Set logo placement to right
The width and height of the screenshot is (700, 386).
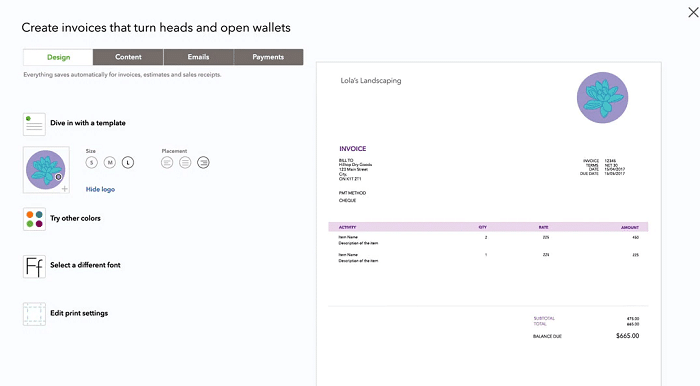click(203, 162)
